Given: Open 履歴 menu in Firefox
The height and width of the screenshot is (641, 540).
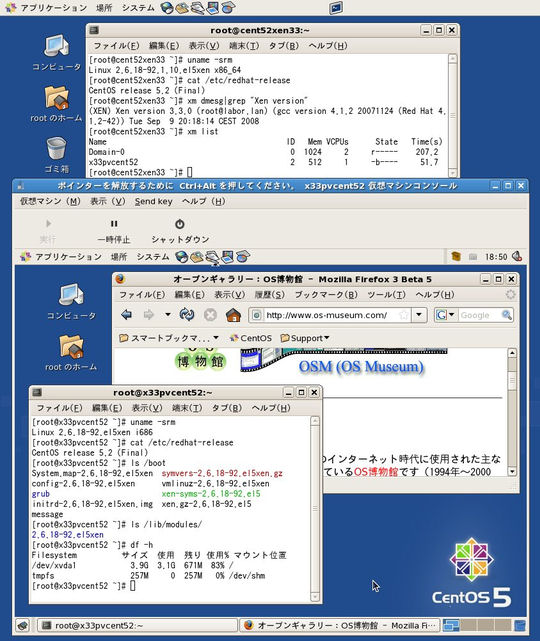Looking at the screenshot, I should point(270,294).
